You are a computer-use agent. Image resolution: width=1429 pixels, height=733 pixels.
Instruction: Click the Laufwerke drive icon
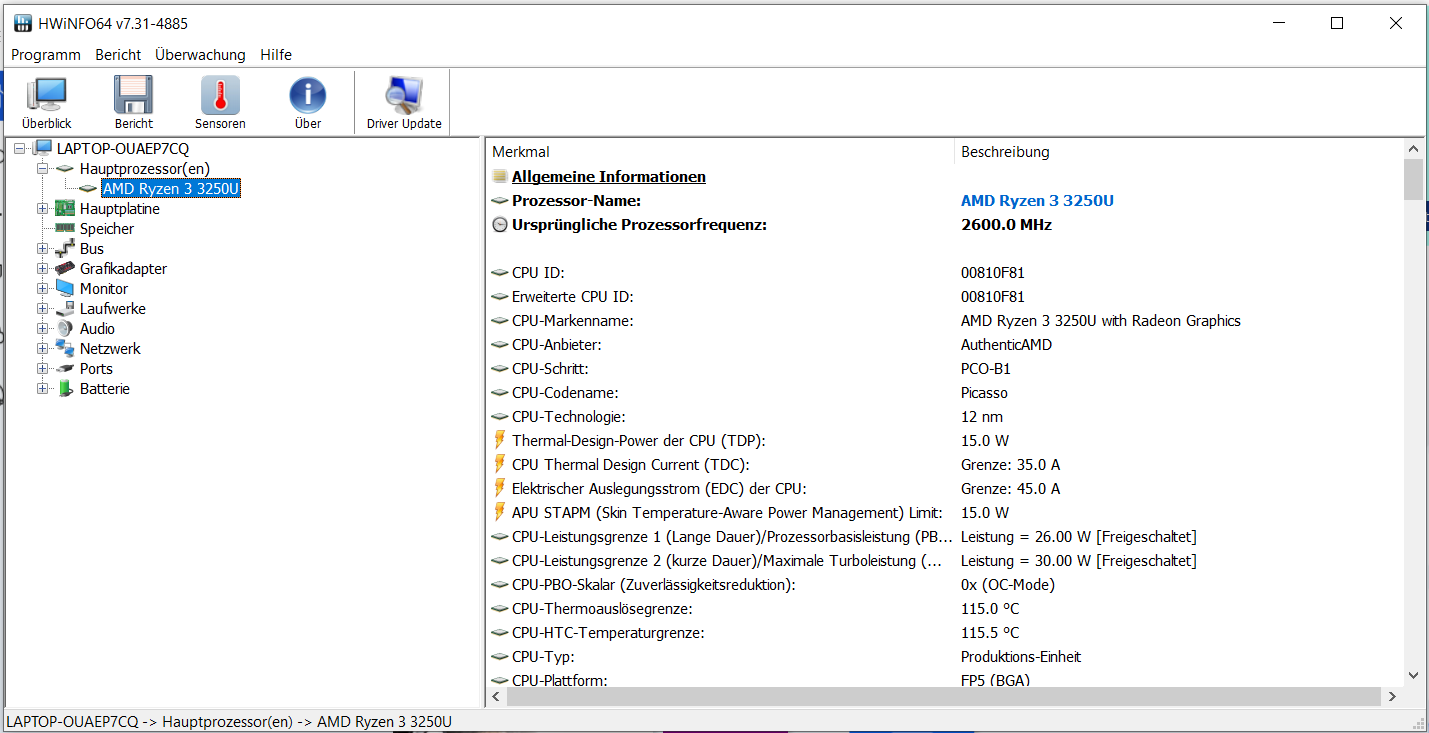pos(65,309)
